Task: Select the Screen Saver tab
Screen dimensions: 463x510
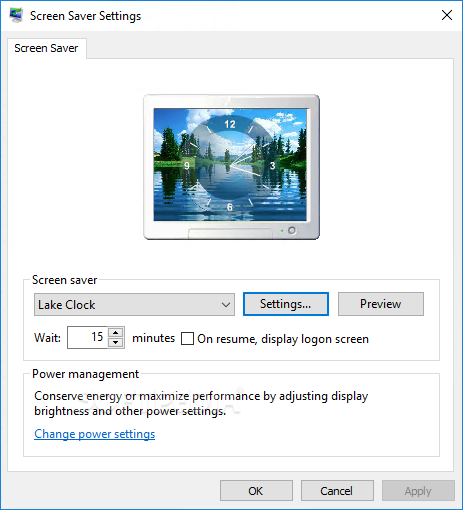Action: [46, 48]
